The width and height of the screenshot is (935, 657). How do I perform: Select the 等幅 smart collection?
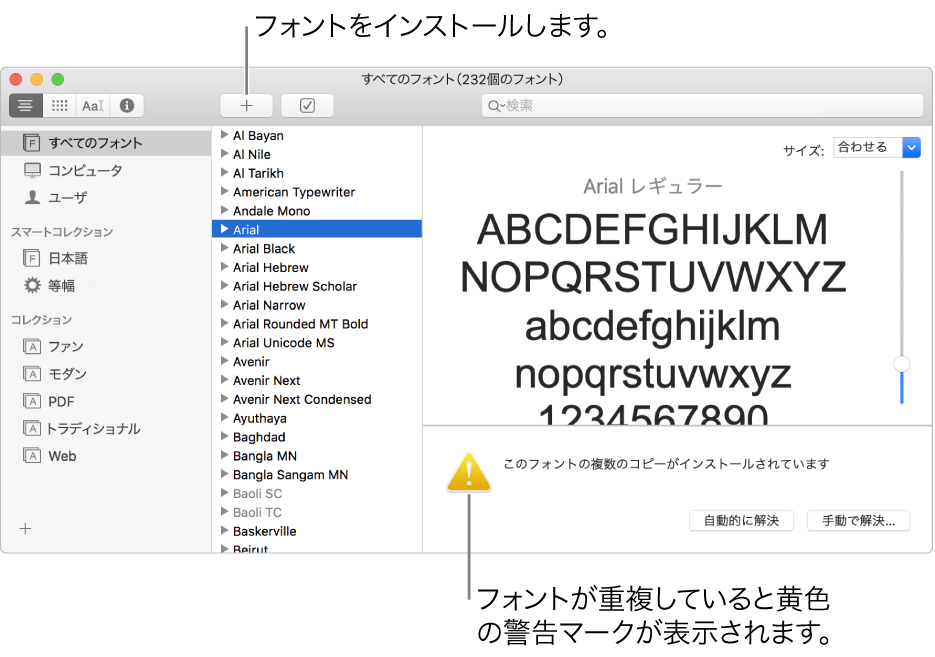pyautogui.click(x=63, y=285)
